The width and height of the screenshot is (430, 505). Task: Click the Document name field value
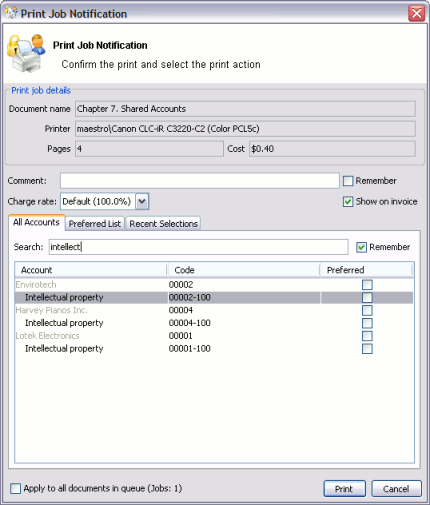pos(245,109)
